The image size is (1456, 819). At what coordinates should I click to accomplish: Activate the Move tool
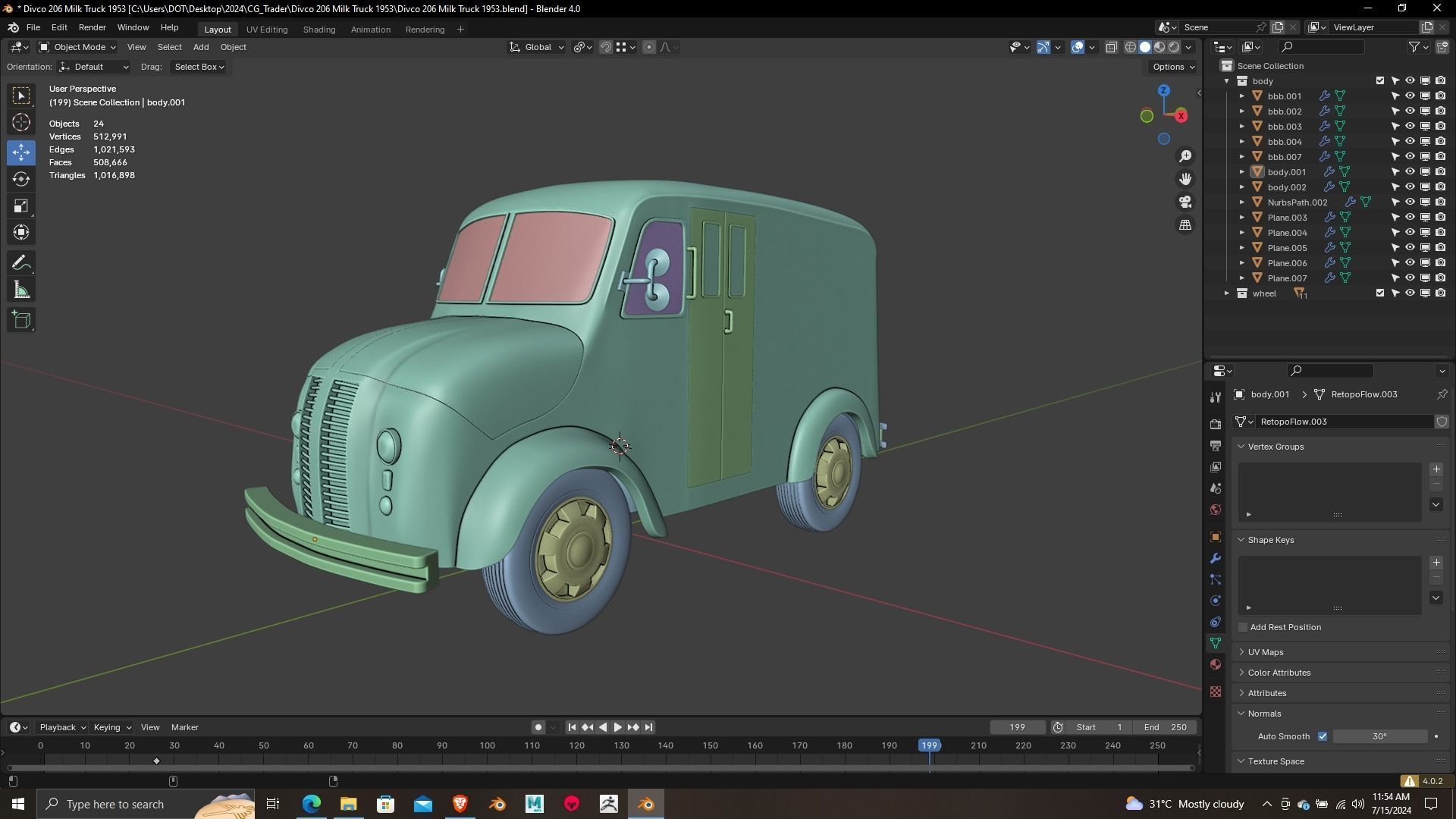[x=21, y=152]
